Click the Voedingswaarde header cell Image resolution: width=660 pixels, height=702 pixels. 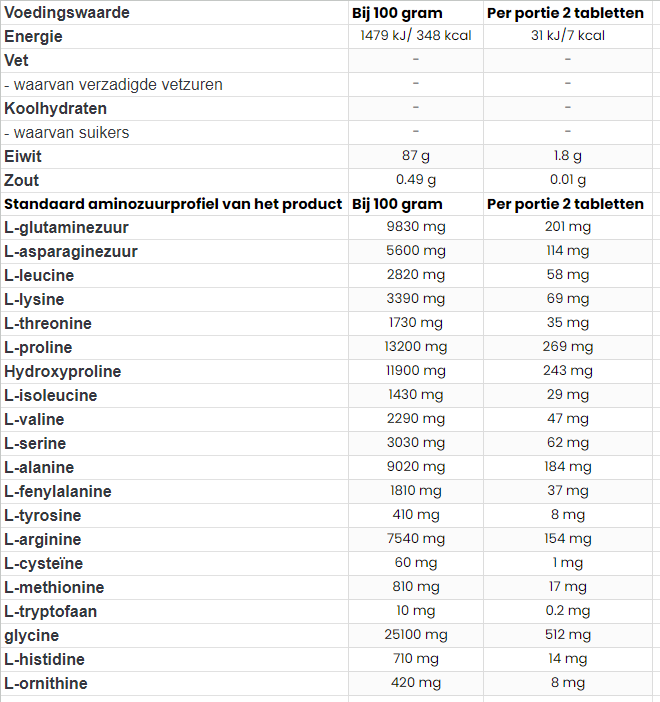tap(67, 13)
